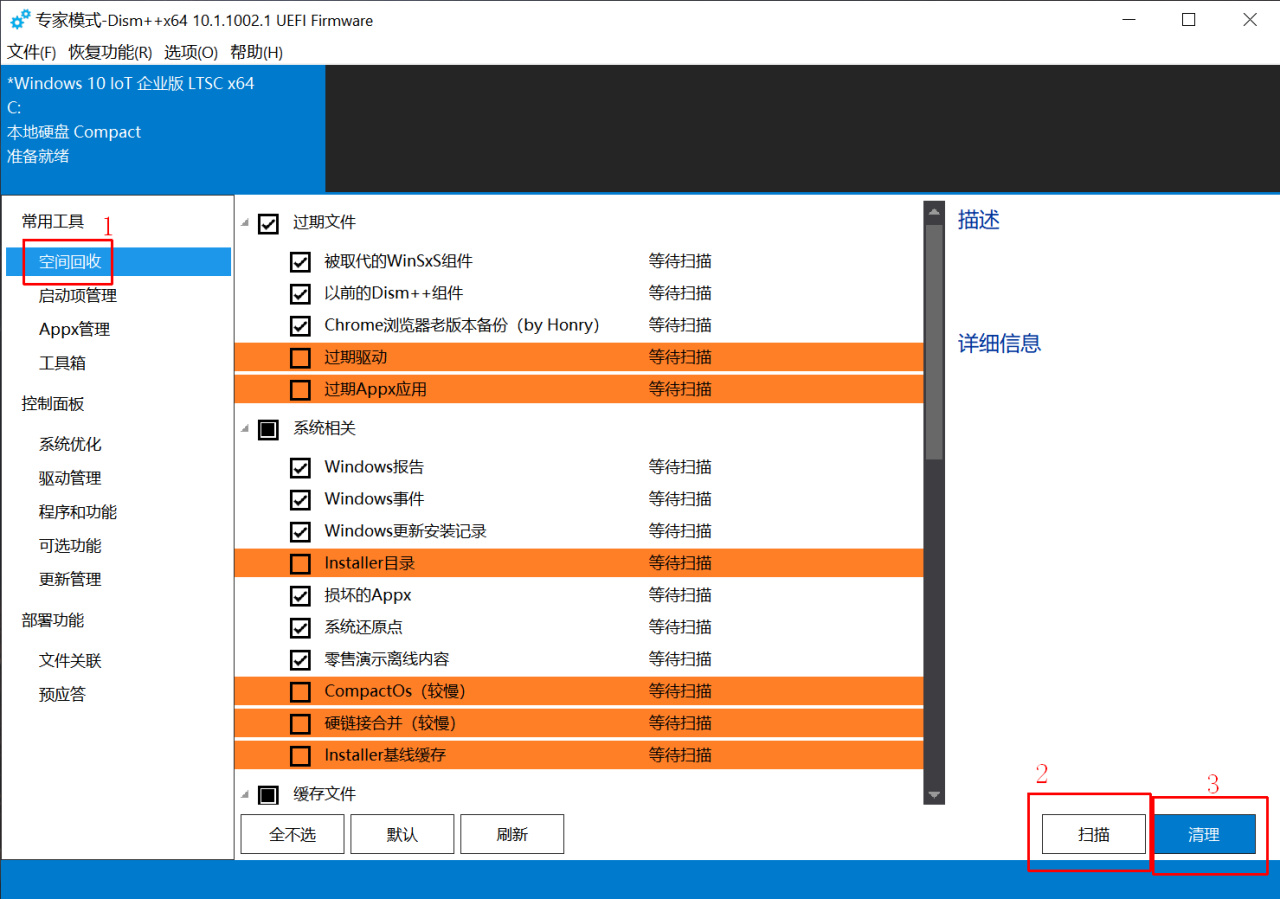
Task: Click the 扫描 button
Action: tap(1094, 834)
